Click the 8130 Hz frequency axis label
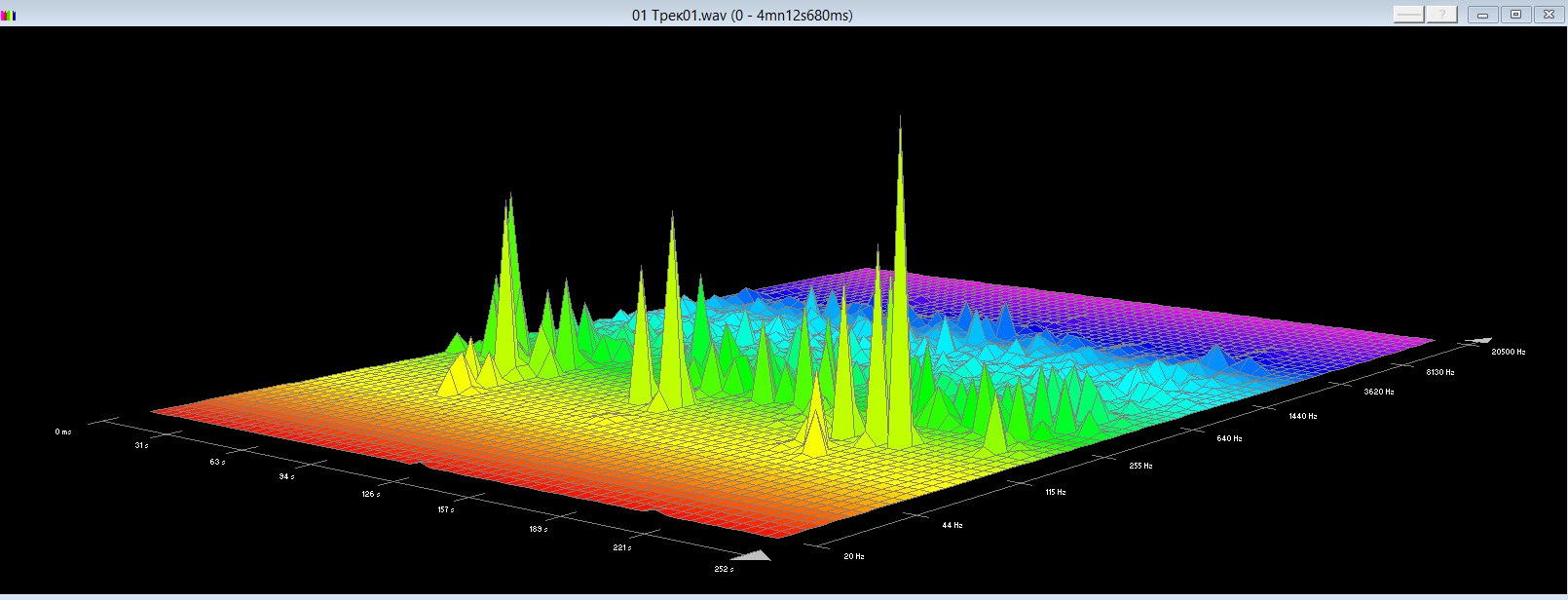1568x600 pixels. tap(1439, 372)
